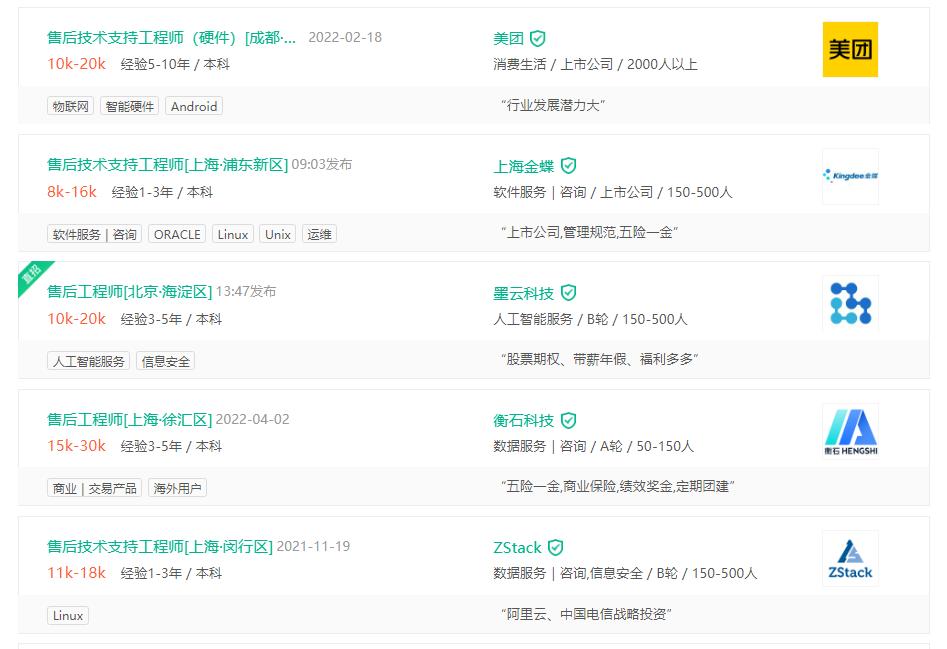
Task: Click the 运维 tag under the Shanghai Kingdee job
Action: coord(319,234)
